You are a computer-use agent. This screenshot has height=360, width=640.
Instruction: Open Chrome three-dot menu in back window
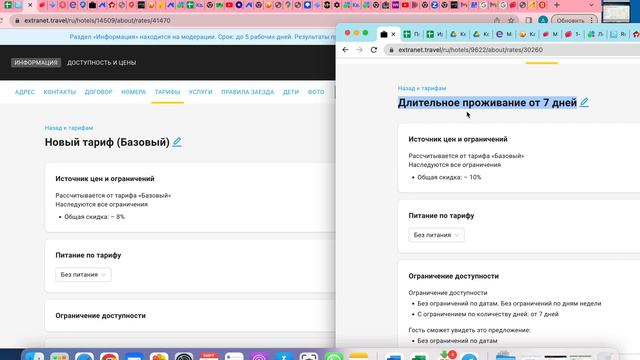[591, 20]
